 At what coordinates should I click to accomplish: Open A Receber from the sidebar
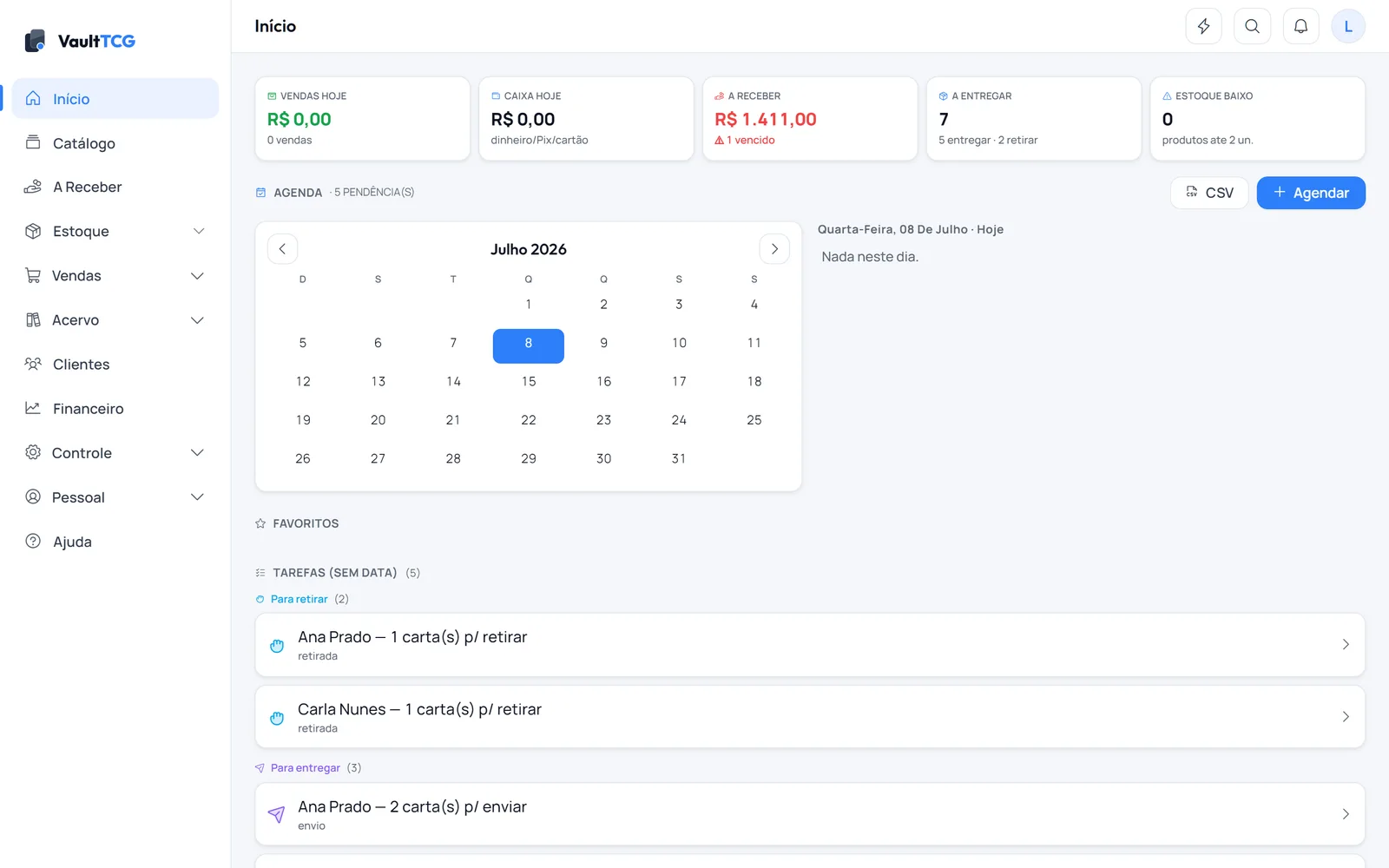(115, 187)
